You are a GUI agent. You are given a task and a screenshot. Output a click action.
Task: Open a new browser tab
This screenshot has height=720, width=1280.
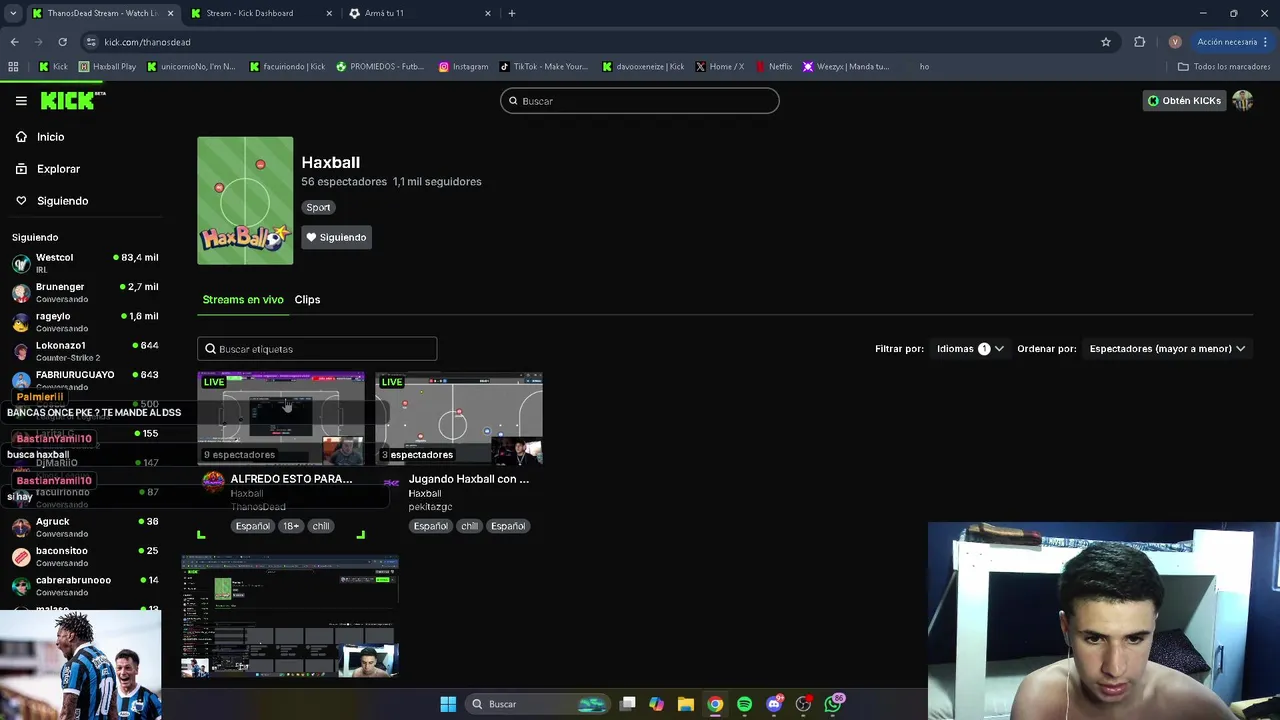[512, 13]
